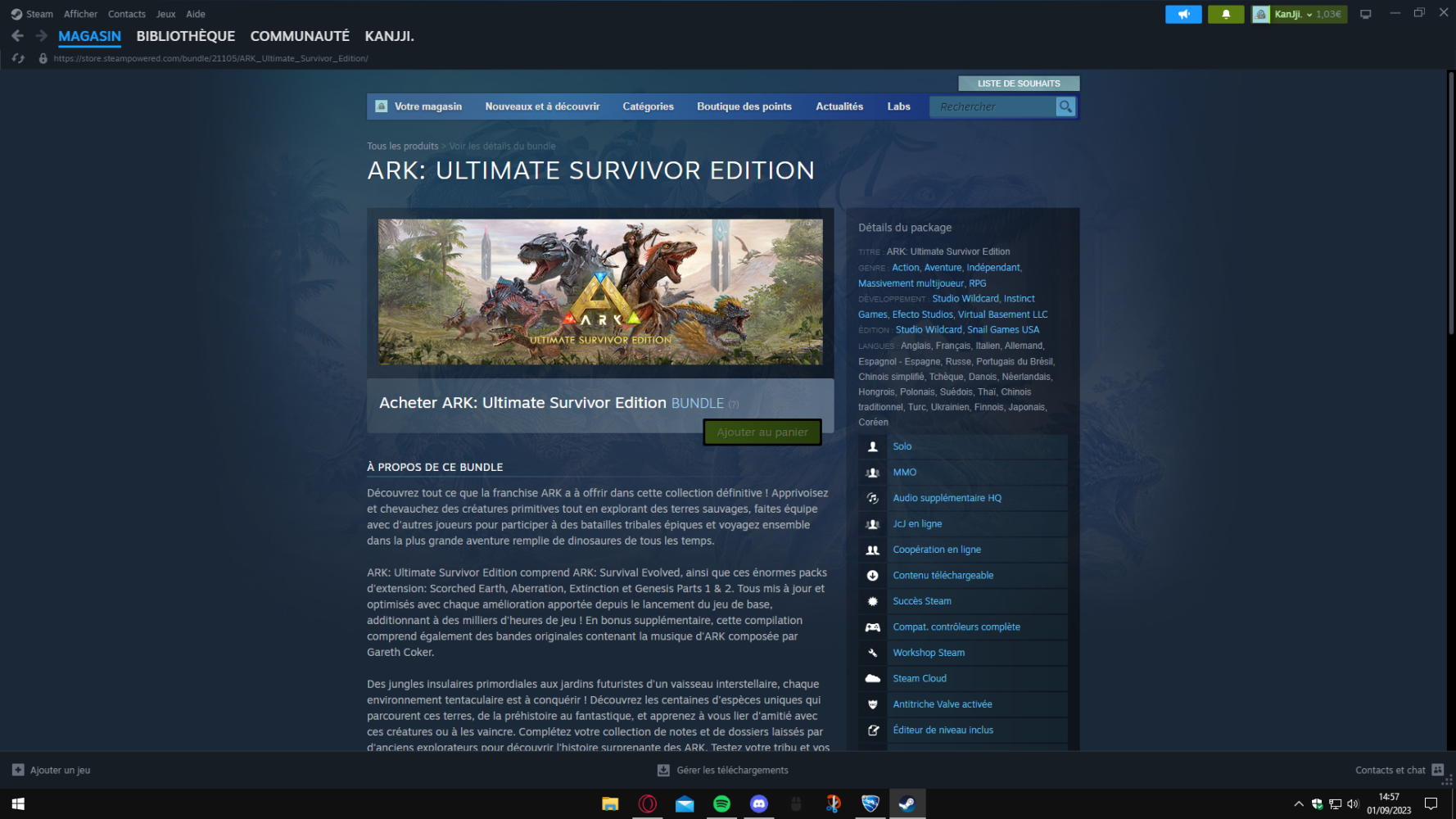Click the taskbar volume speaker icon
The width and height of the screenshot is (1456, 819).
pyautogui.click(x=1353, y=804)
